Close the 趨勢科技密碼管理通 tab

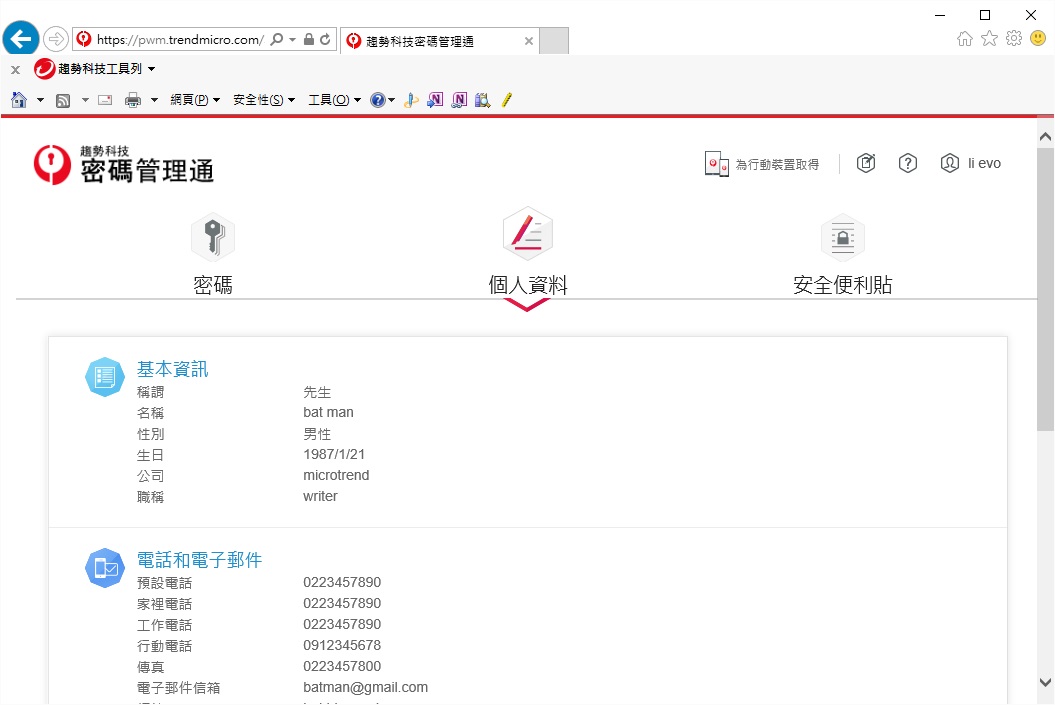click(x=529, y=41)
